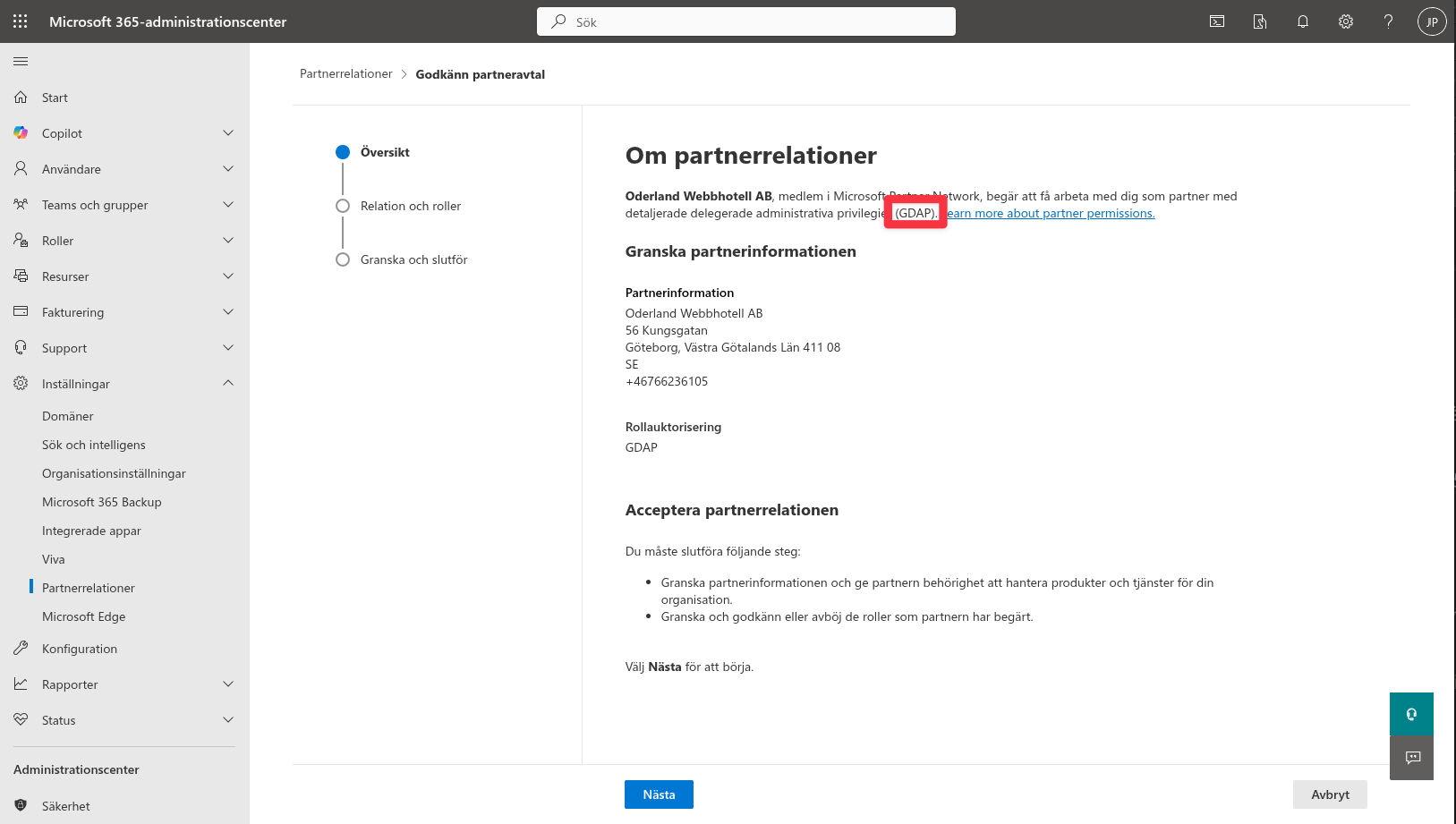Open the teal support headset button
The width and height of the screenshot is (1456, 824).
[1411, 714]
